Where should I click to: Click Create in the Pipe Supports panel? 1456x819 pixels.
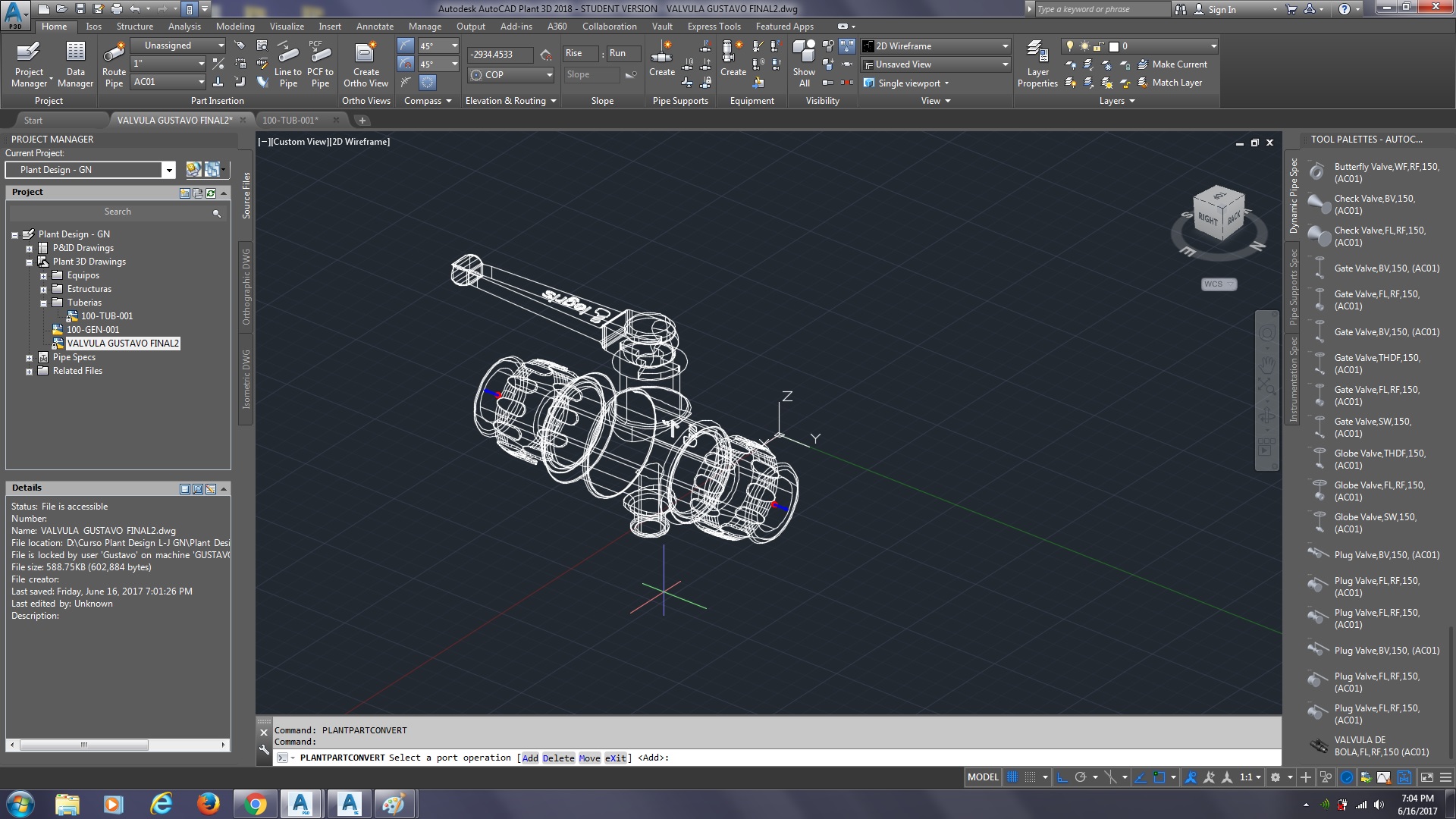click(x=661, y=64)
